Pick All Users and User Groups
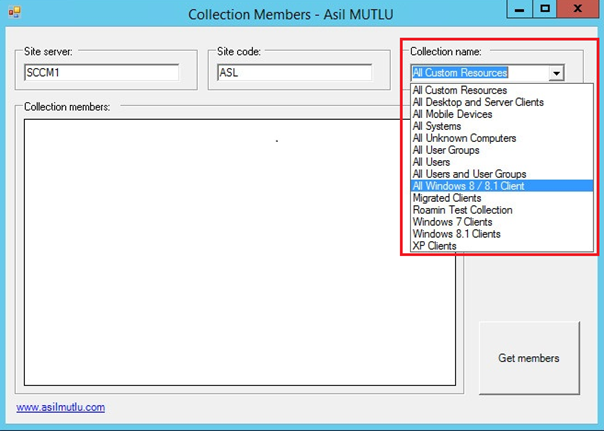This screenshot has height=431, width=604. pyautogui.click(x=502, y=174)
